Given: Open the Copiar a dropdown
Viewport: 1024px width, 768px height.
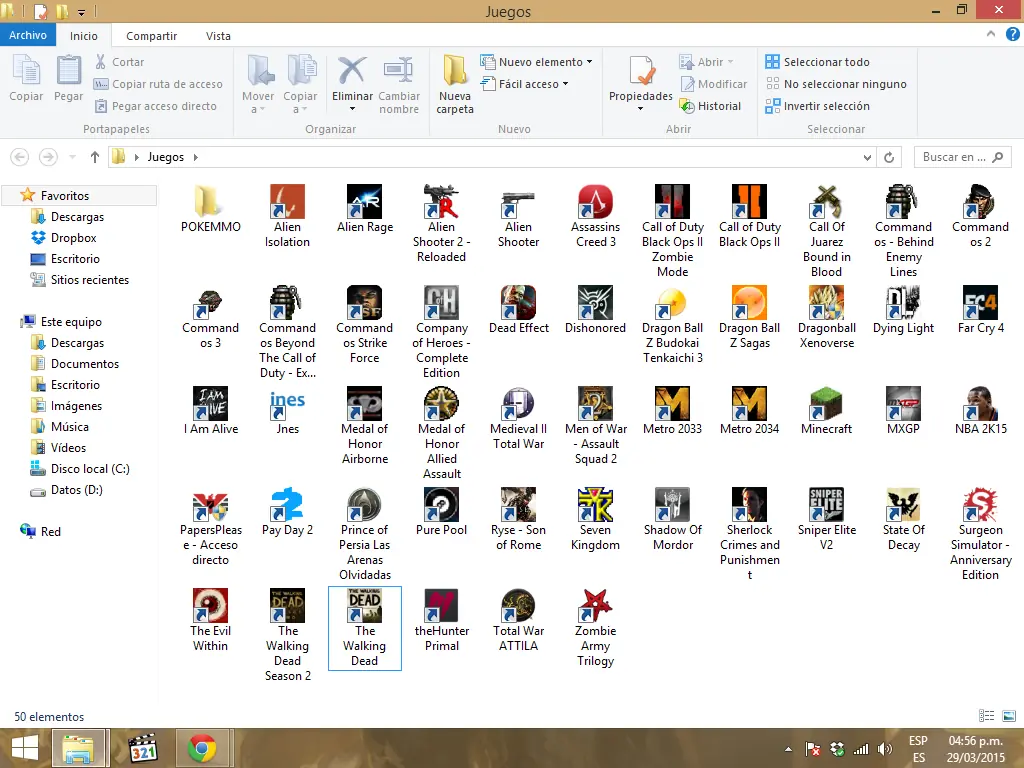Looking at the screenshot, I should [300, 85].
